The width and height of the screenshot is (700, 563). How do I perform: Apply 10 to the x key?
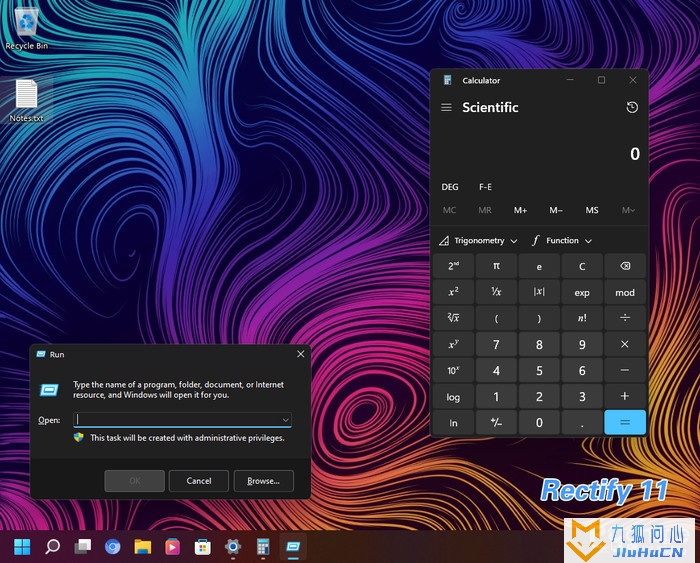click(453, 370)
